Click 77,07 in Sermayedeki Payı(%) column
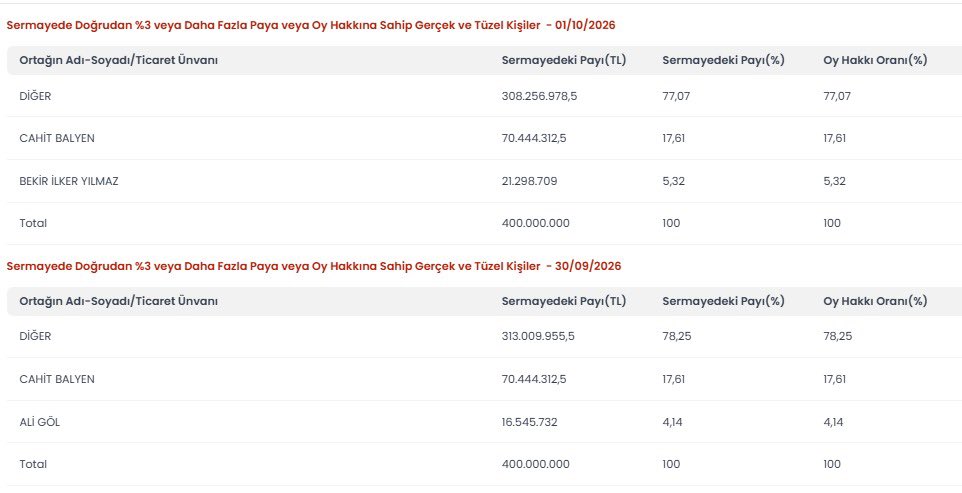This screenshot has height=493, width=962. (676, 96)
